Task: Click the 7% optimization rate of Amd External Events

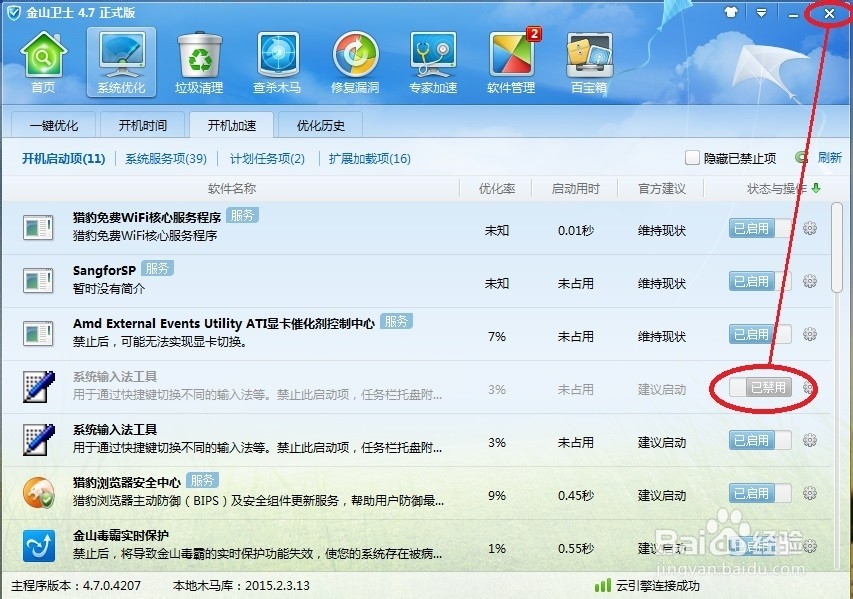Action: point(497,336)
